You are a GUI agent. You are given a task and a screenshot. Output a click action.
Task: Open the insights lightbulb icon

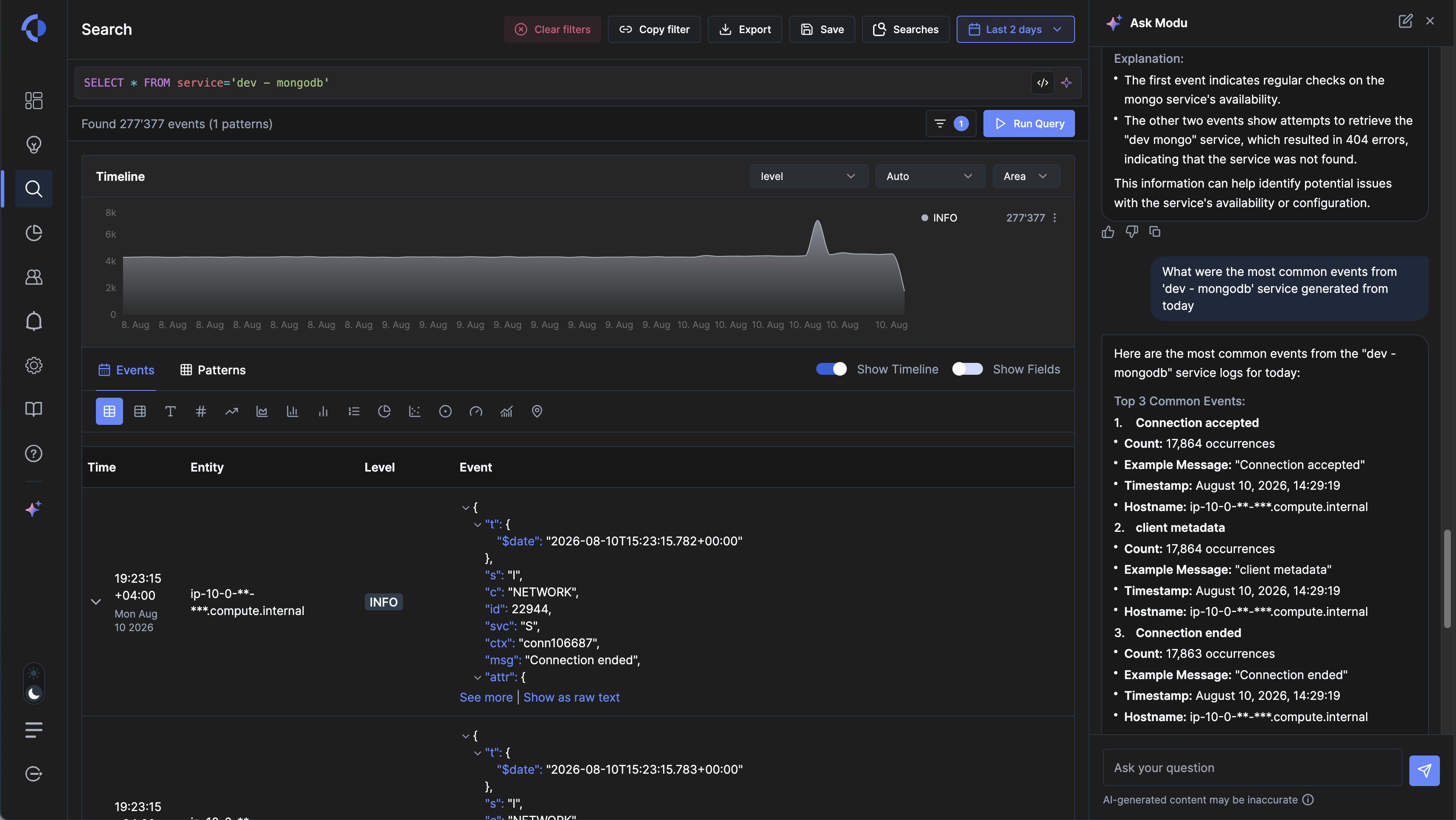click(x=34, y=145)
